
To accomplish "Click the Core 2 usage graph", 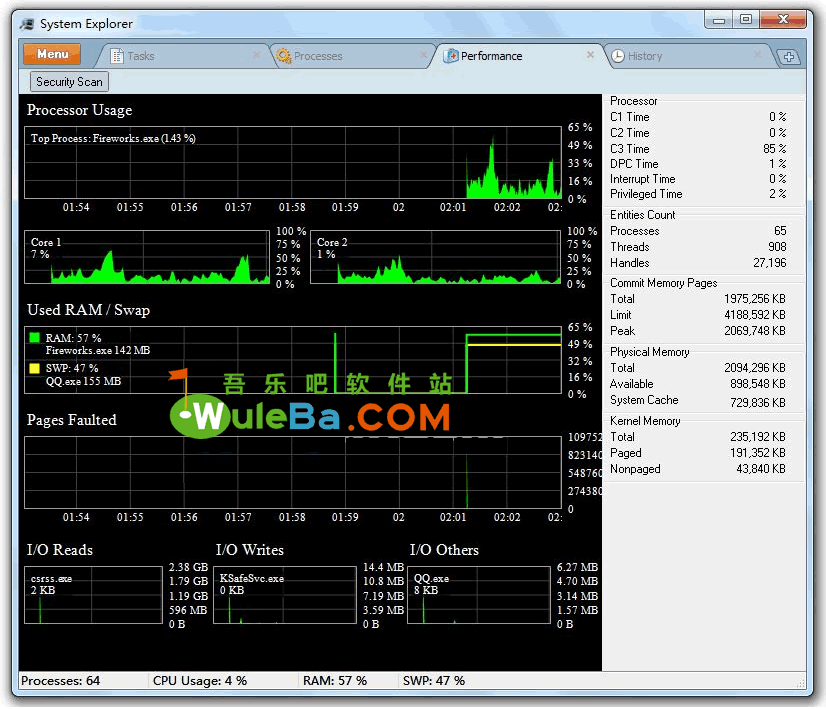I will 436,257.
